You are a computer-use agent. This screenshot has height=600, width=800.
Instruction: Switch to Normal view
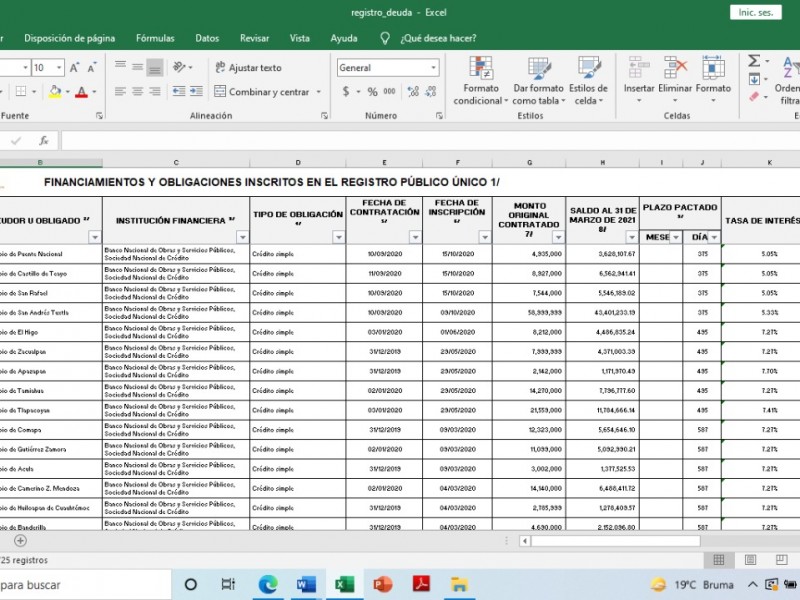pos(718,560)
